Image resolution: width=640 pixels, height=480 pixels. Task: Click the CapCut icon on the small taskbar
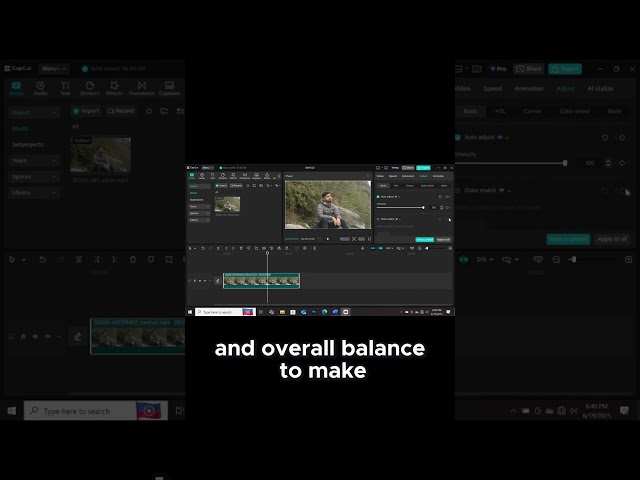point(345,312)
